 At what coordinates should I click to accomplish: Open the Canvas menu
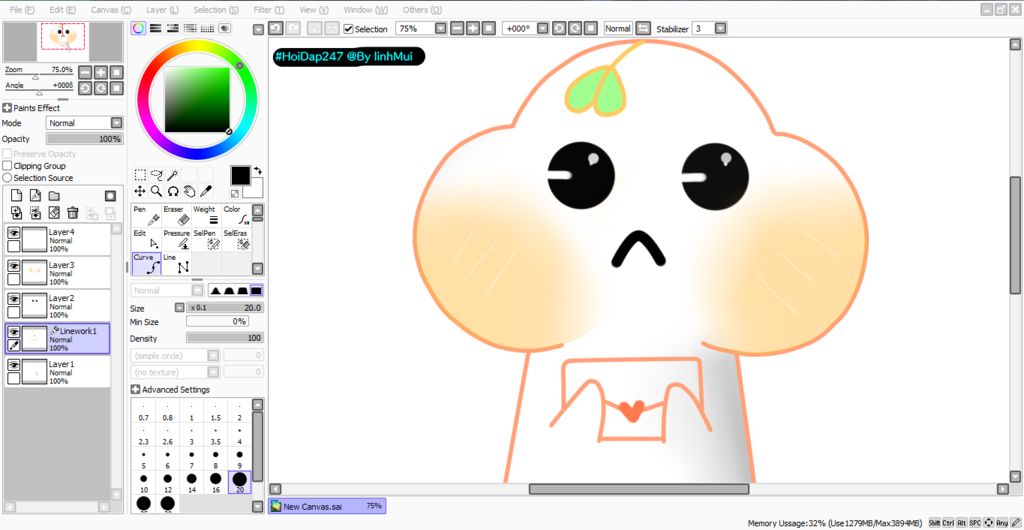pos(110,10)
